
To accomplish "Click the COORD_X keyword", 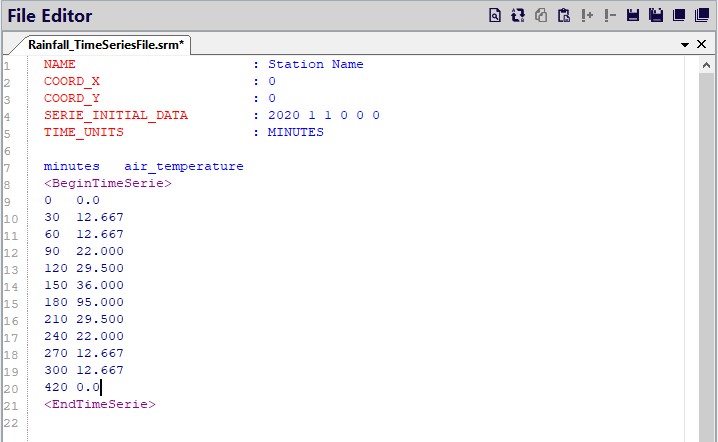I will (71, 82).
